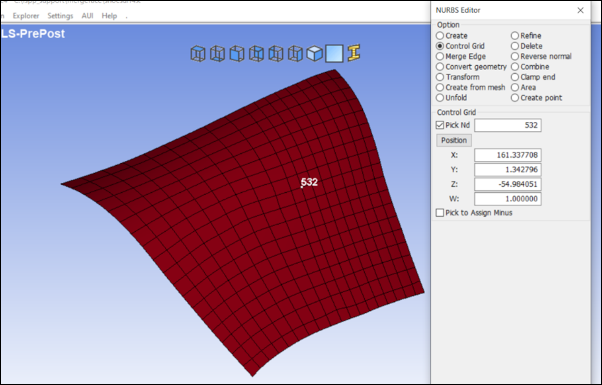Click the Y coordinate field

(x=508, y=170)
